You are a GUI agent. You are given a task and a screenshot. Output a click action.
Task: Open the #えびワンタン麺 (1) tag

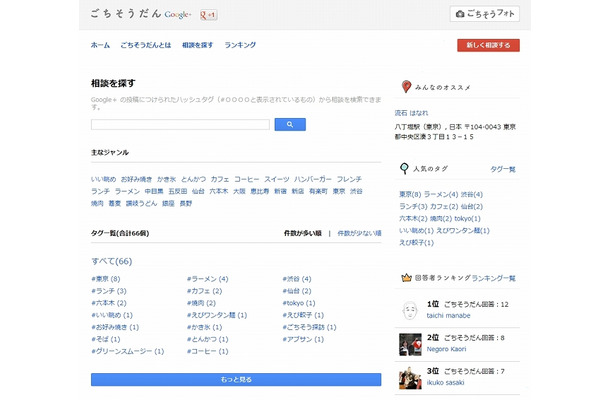pos(217,315)
